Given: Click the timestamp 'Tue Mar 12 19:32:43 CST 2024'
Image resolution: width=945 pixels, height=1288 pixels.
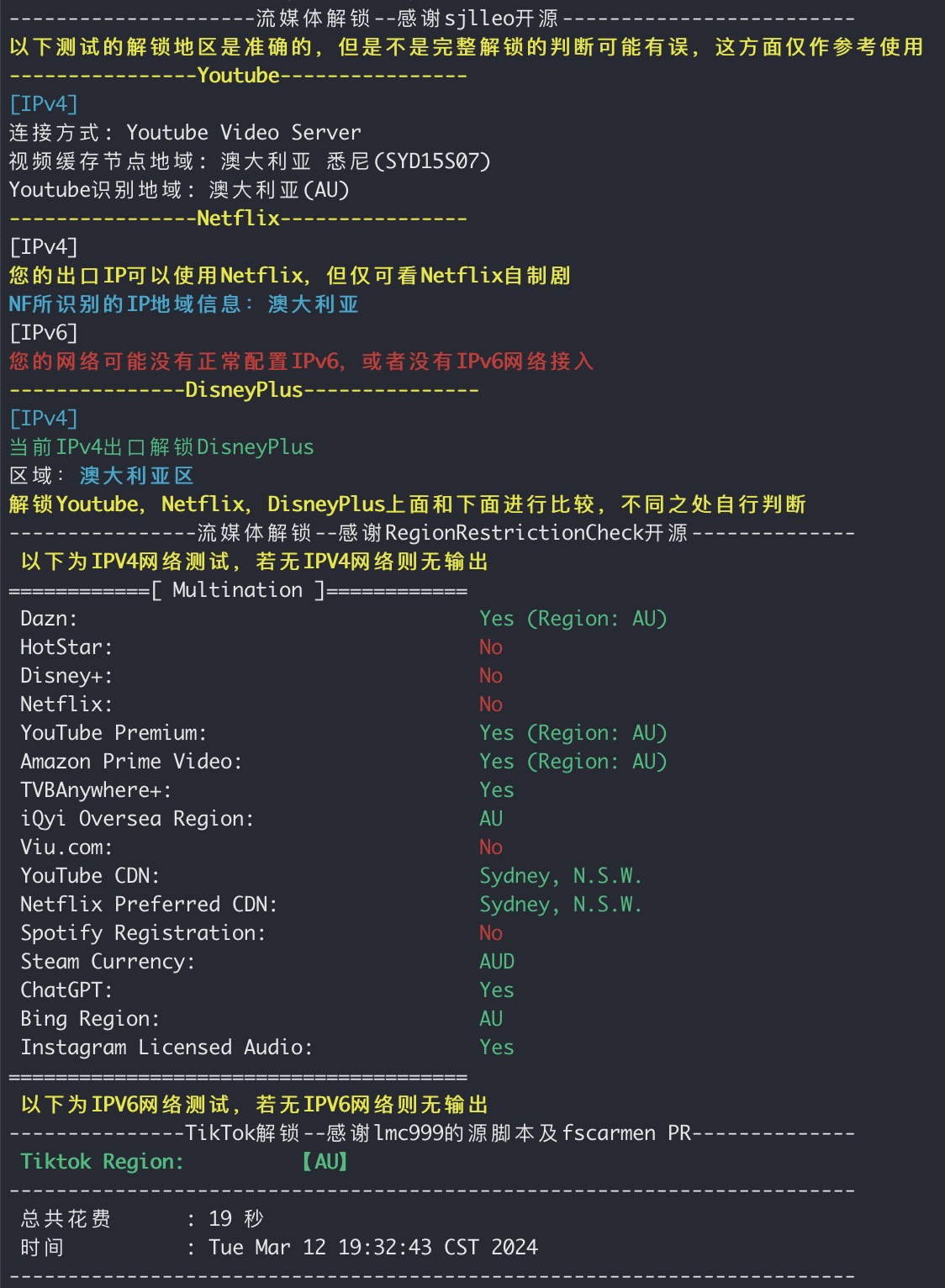Looking at the screenshot, I should (373, 1248).
